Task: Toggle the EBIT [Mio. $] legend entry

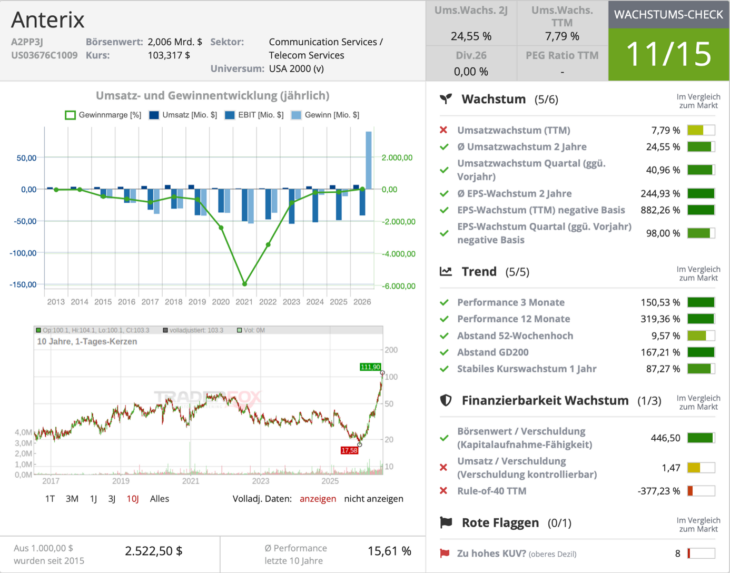Action: click(x=254, y=115)
